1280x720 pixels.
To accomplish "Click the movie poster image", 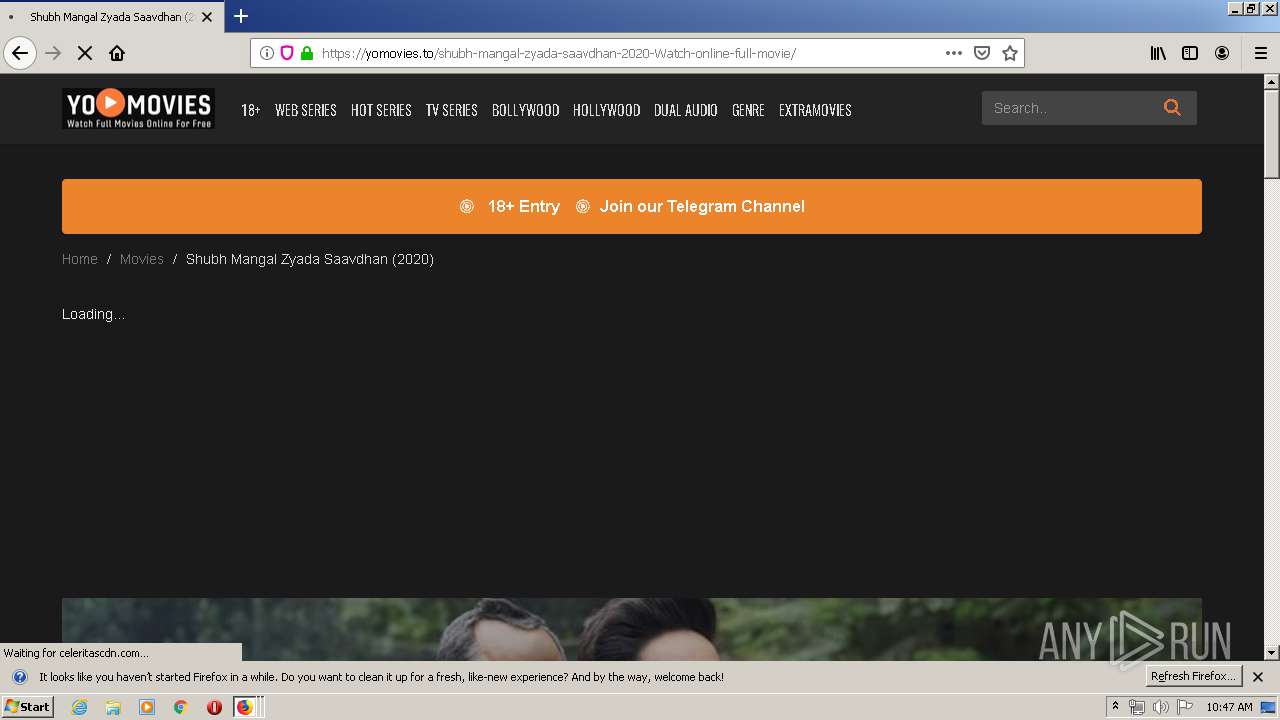I will tap(632, 629).
